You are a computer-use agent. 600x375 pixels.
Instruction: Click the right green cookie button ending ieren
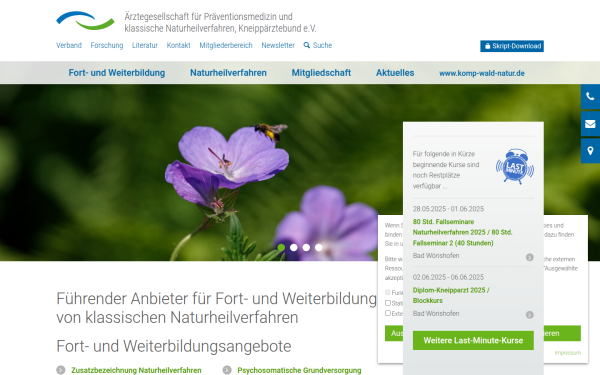(562, 333)
